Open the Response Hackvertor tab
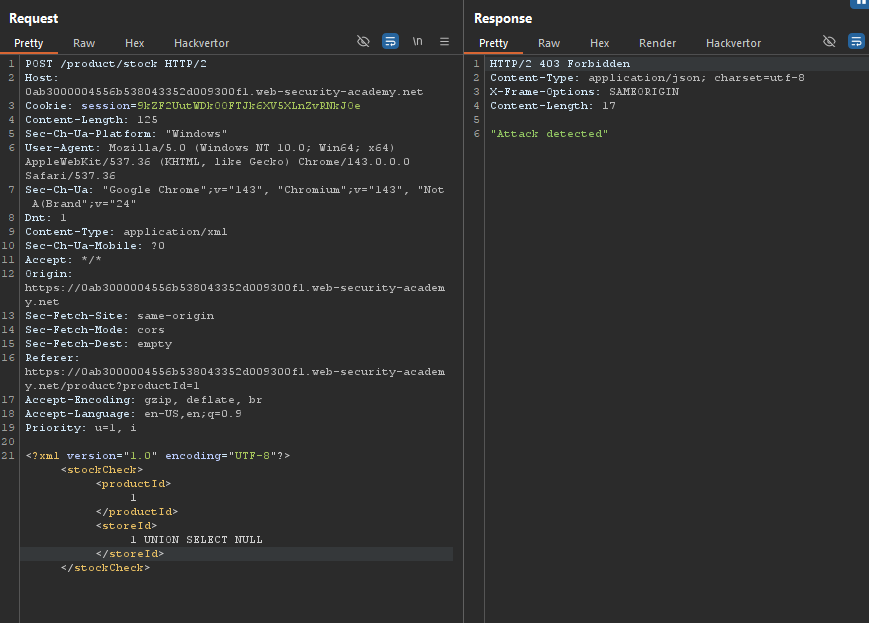869x623 pixels. coord(733,43)
